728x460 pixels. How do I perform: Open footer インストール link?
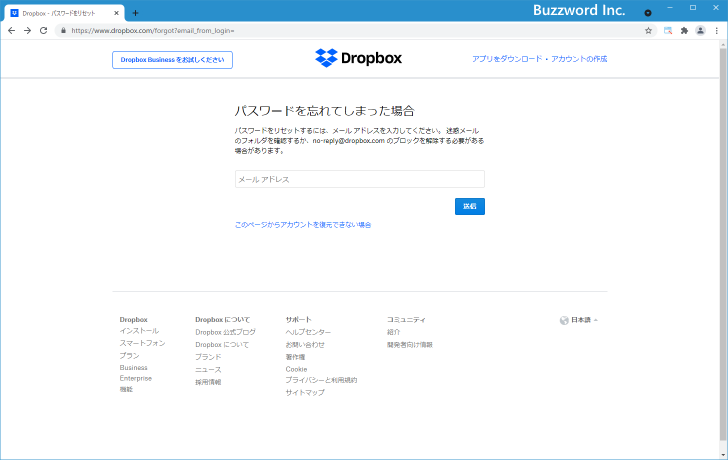(x=139, y=331)
